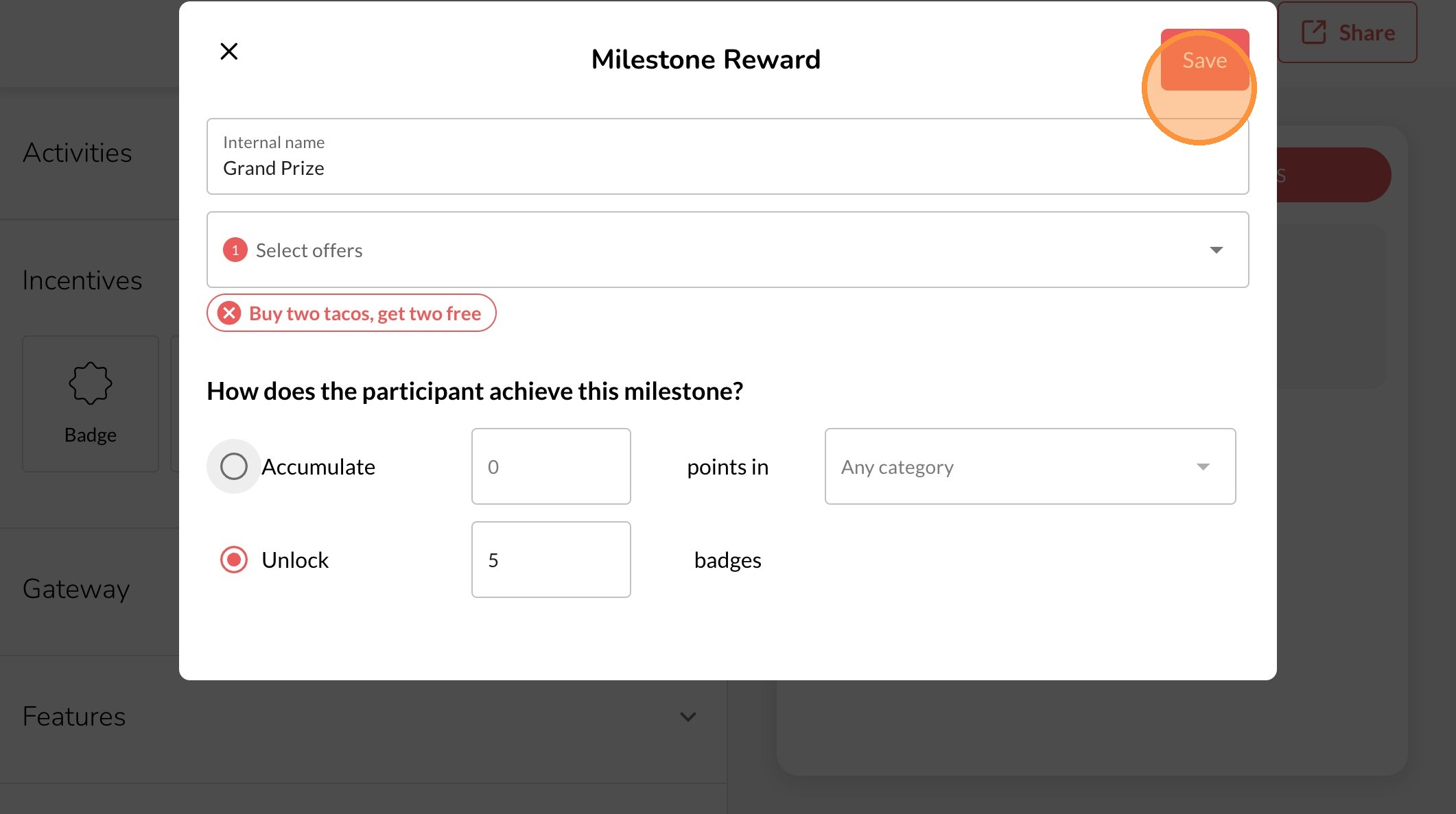Open the Incentives section
1456x814 pixels.
pyautogui.click(x=82, y=280)
